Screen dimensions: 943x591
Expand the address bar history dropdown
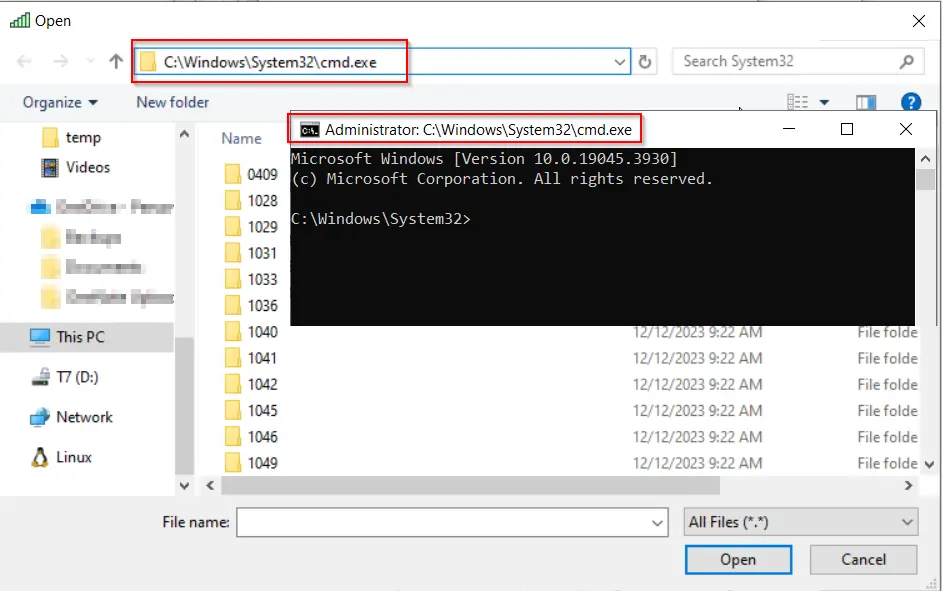(619, 62)
